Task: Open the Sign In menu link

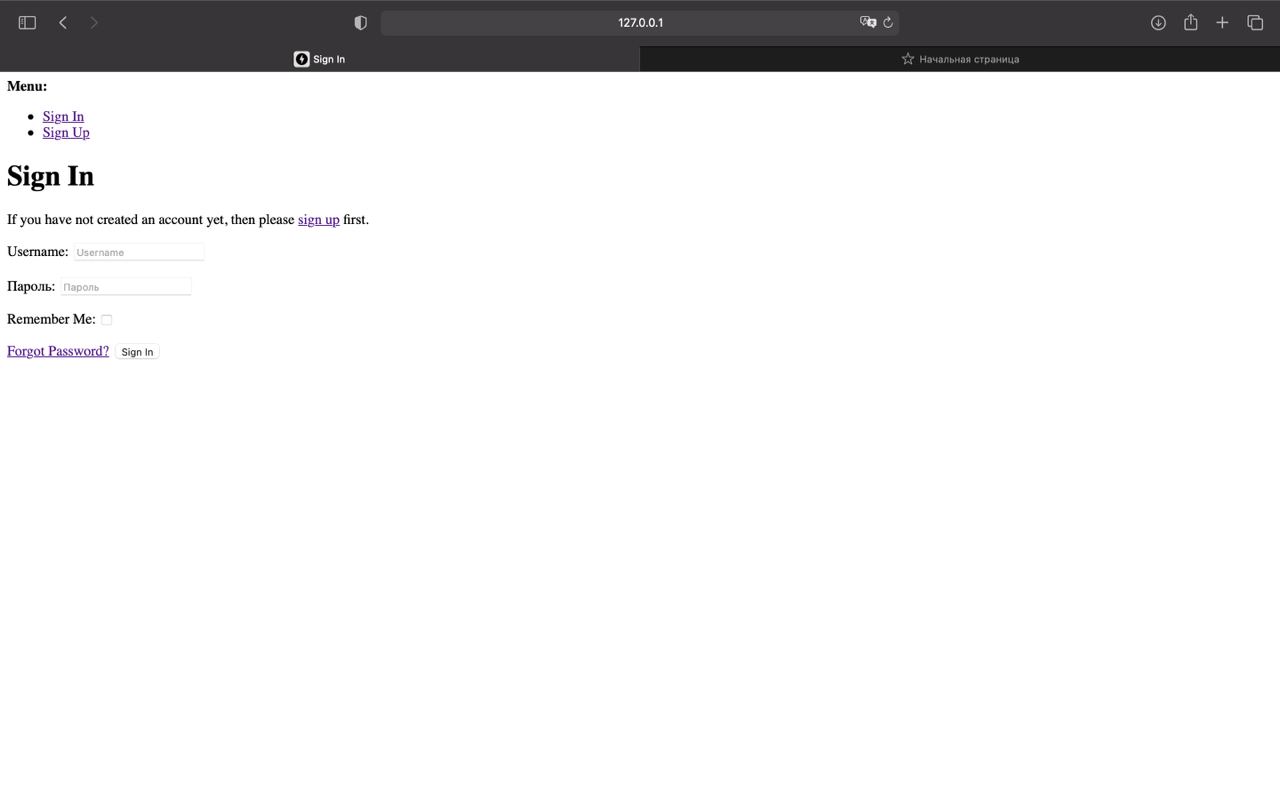Action: [63, 116]
